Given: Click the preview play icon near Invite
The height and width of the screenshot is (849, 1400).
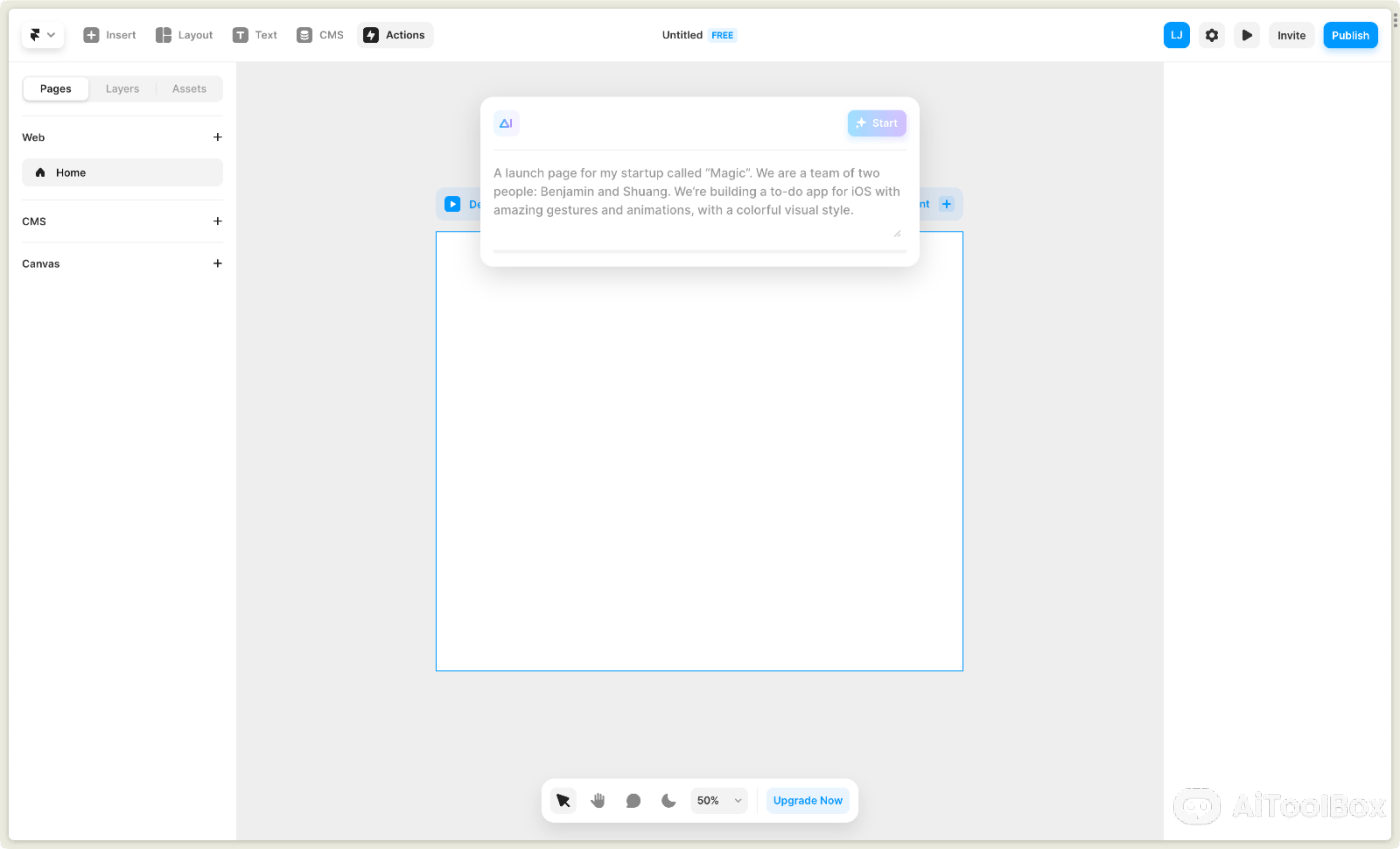Looking at the screenshot, I should (x=1247, y=34).
